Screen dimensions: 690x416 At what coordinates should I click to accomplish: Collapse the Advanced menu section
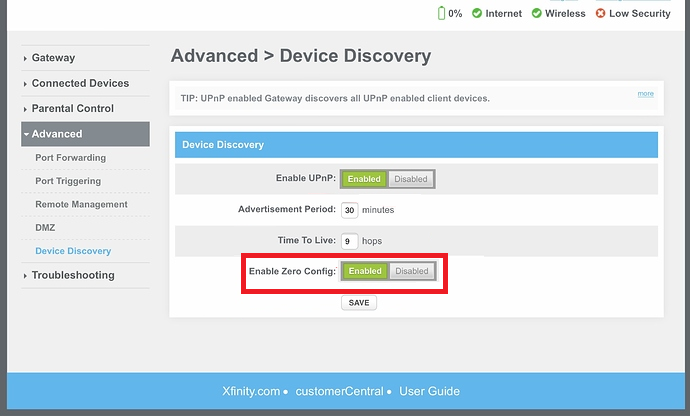[x=57, y=134]
